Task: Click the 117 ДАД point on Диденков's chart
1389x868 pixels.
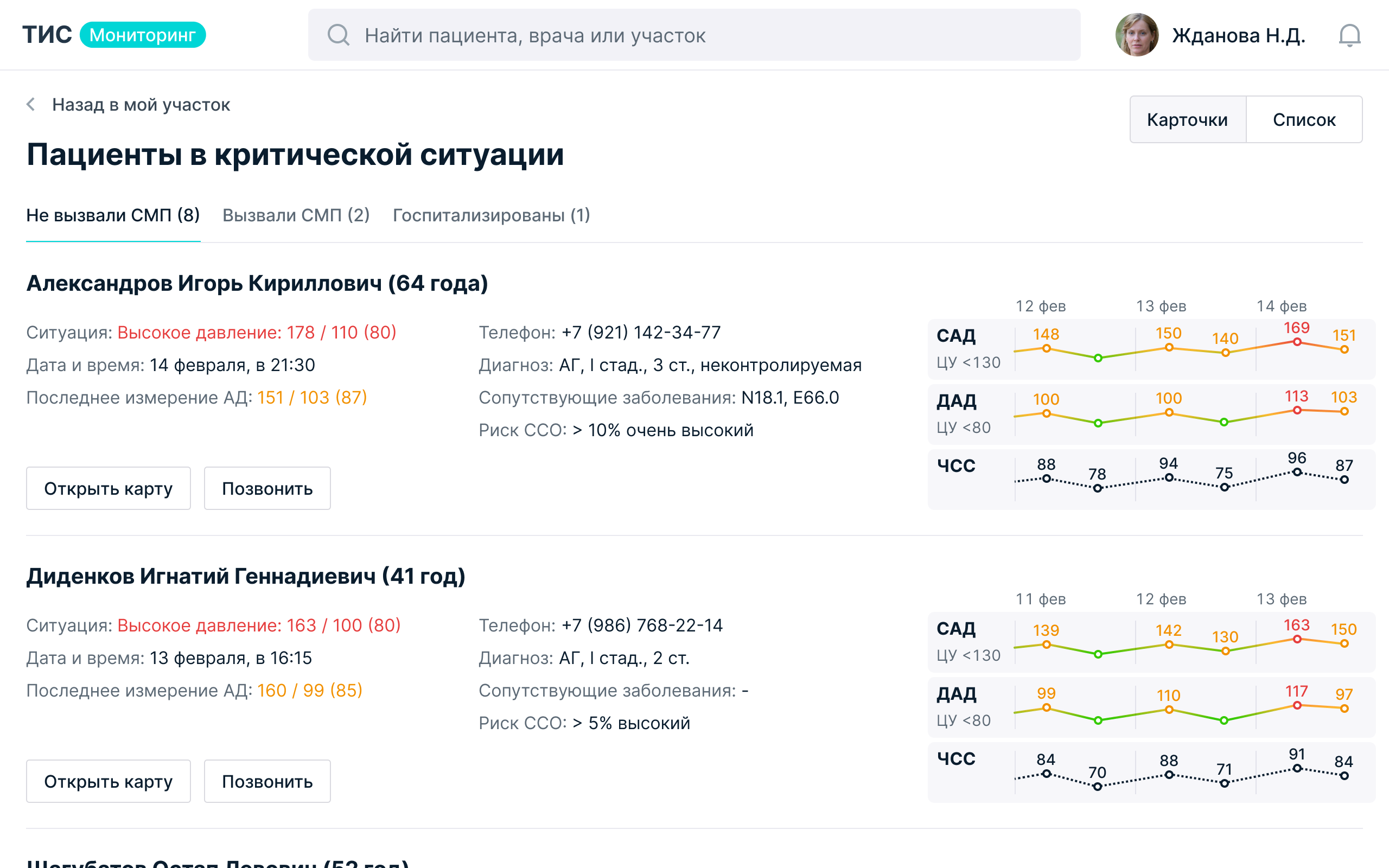Action: tap(1297, 706)
